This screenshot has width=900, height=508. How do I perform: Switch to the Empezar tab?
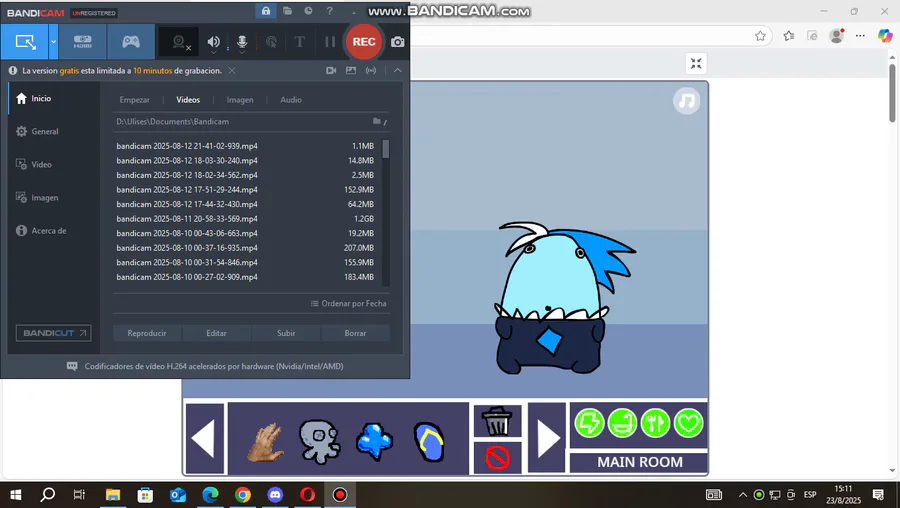[134, 100]
